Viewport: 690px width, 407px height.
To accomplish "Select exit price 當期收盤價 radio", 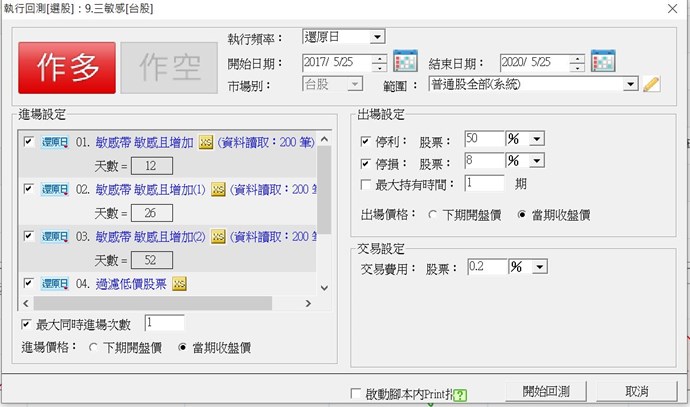I will click(x=521, y=215).
